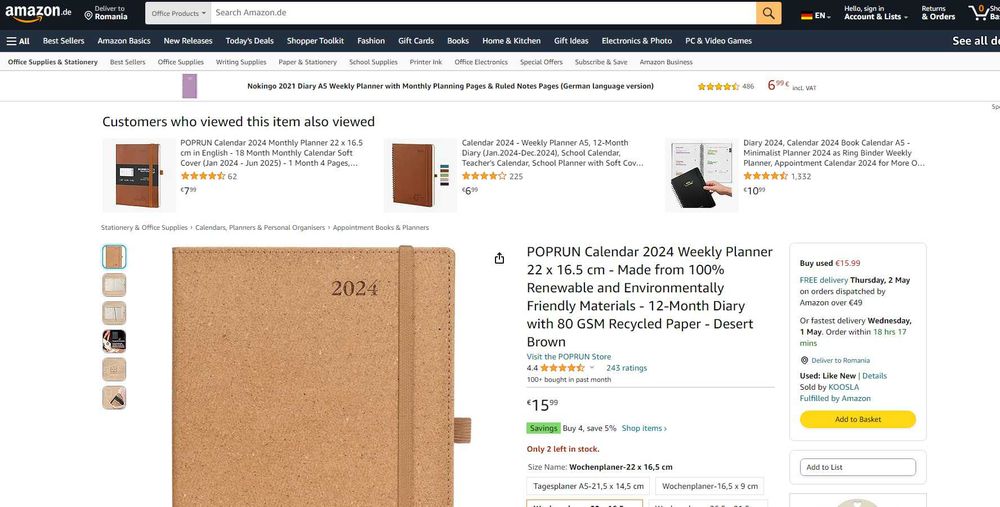Image resolution: width=1000 pixels, height=507 pixels.
Task: Click the star rating of the product
Action: 562,368
